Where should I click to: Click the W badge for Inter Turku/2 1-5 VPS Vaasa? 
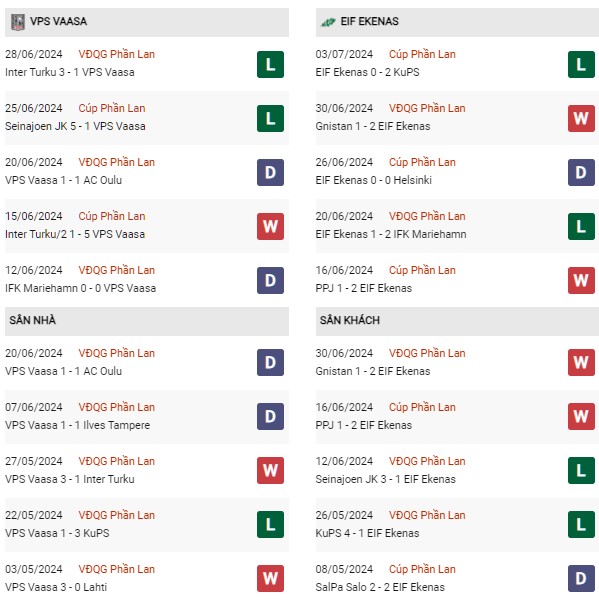tap(270, 226)
